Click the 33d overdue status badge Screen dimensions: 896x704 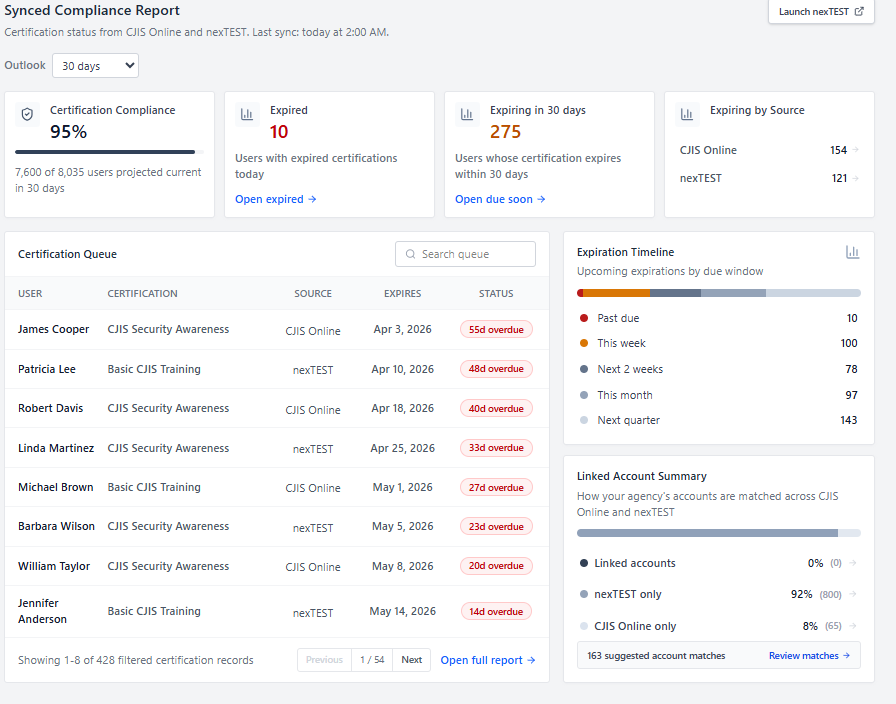point(496,447)
